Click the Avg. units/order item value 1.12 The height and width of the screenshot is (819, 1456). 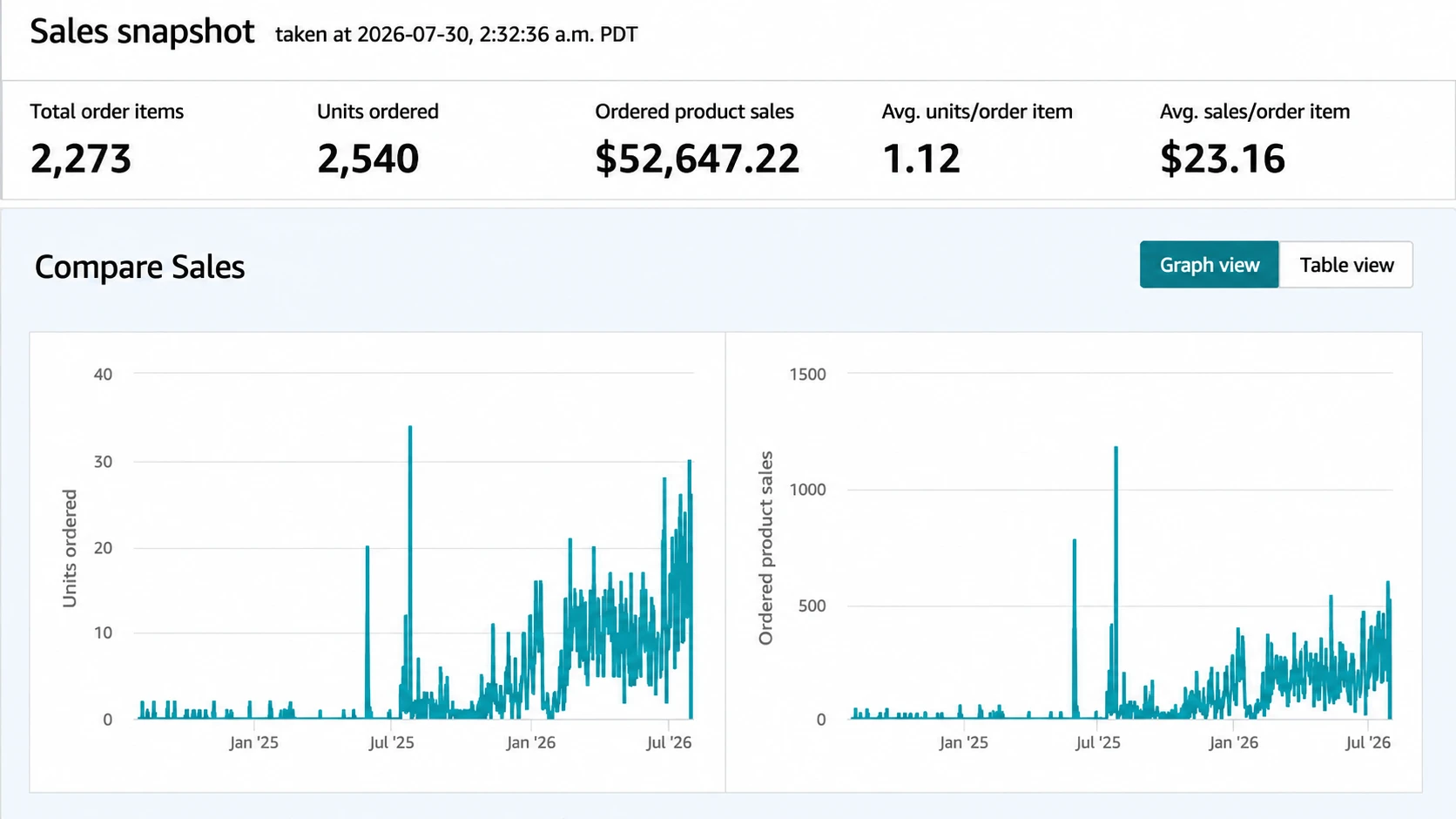(920, 159)
